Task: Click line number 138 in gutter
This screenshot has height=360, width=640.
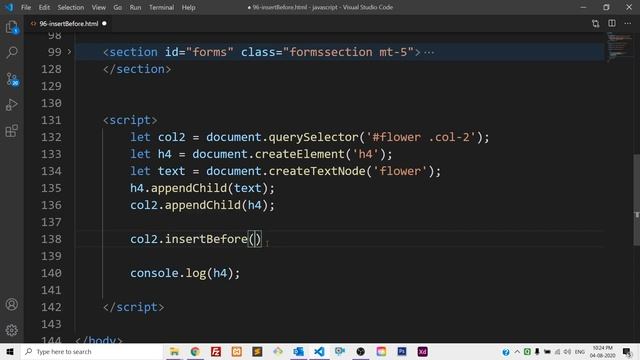Action: (x=51, y=239)
